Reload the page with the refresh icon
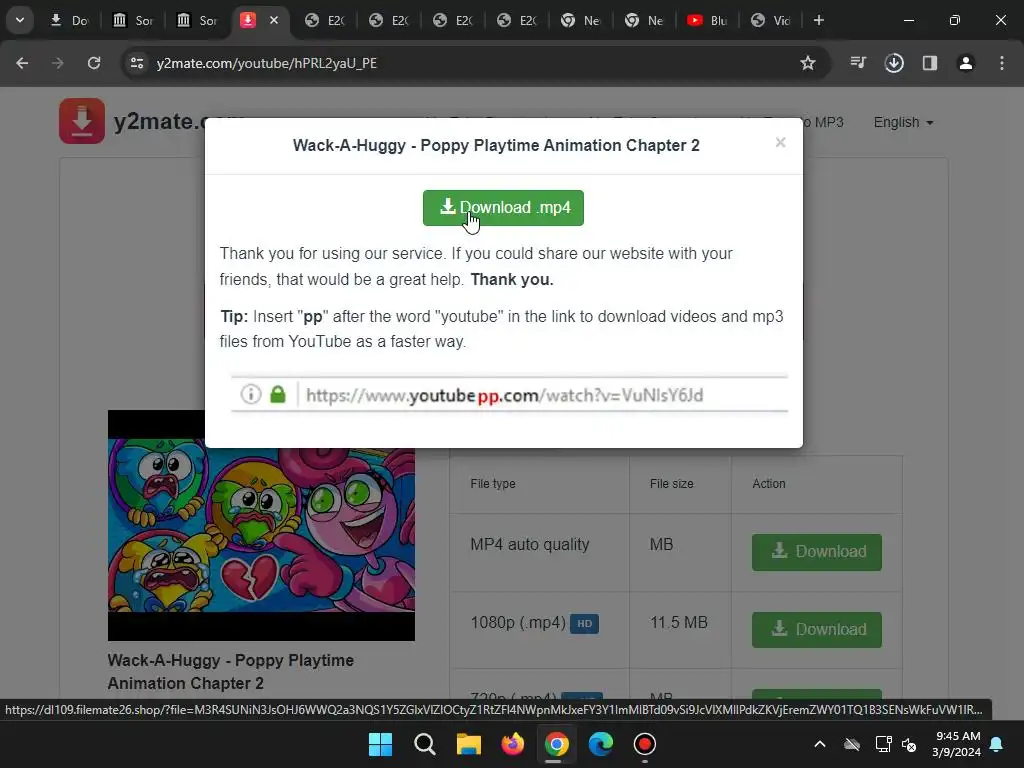 tap(94, 63)
